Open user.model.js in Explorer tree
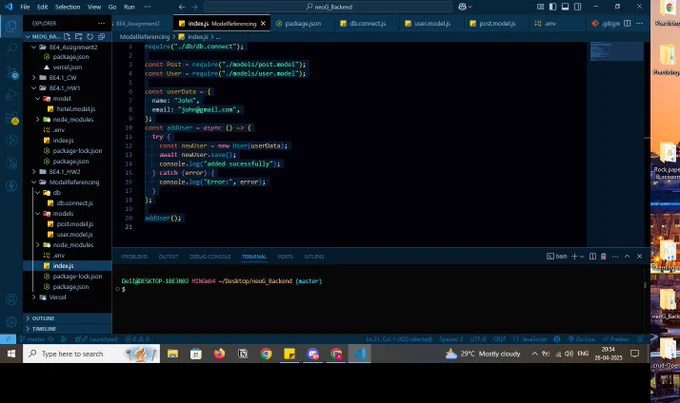Viewport: 680px width, 403px height. tap(74, 234)
